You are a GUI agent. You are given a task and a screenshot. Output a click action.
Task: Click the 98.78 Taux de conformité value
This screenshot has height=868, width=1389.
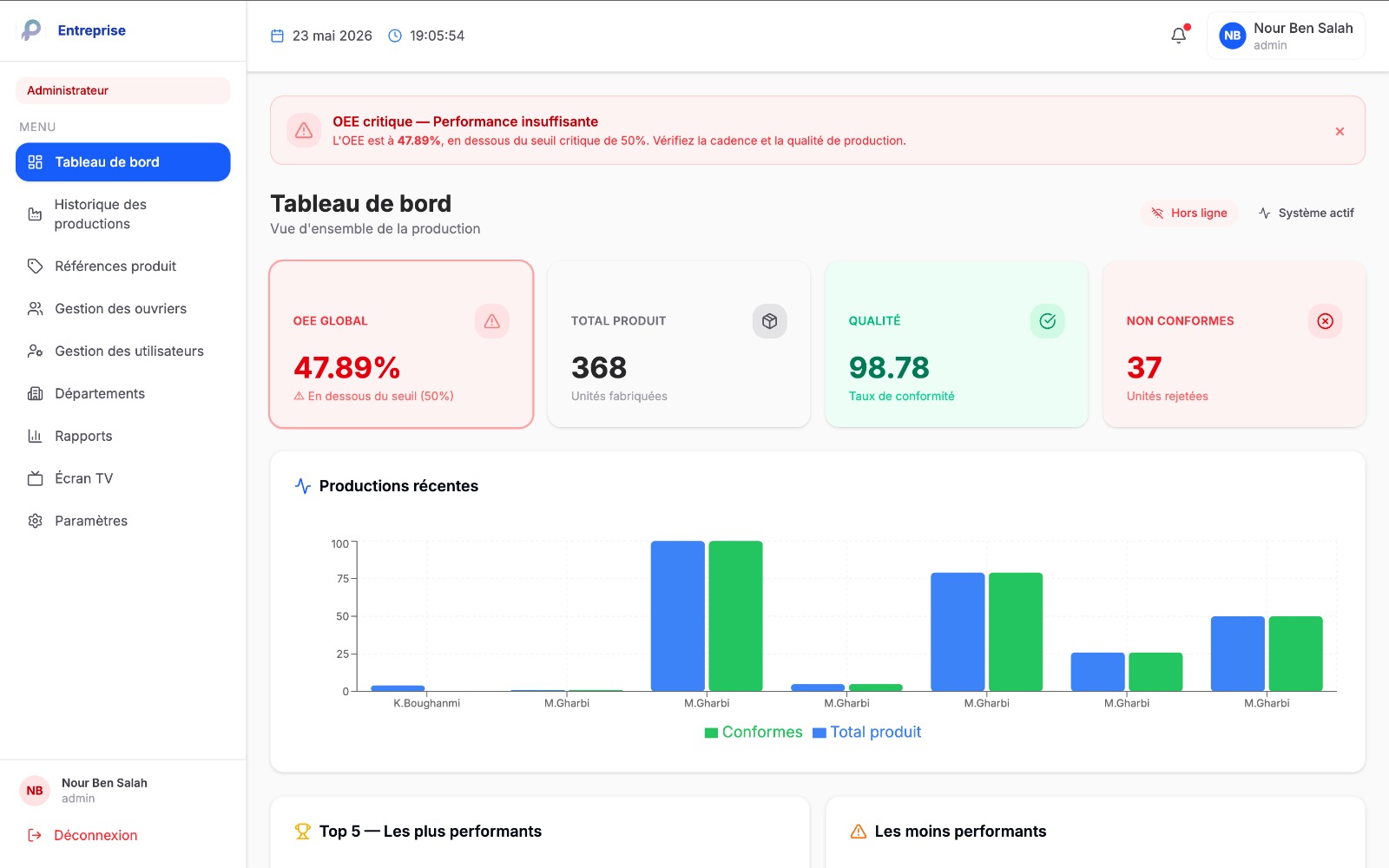point(889,368)
